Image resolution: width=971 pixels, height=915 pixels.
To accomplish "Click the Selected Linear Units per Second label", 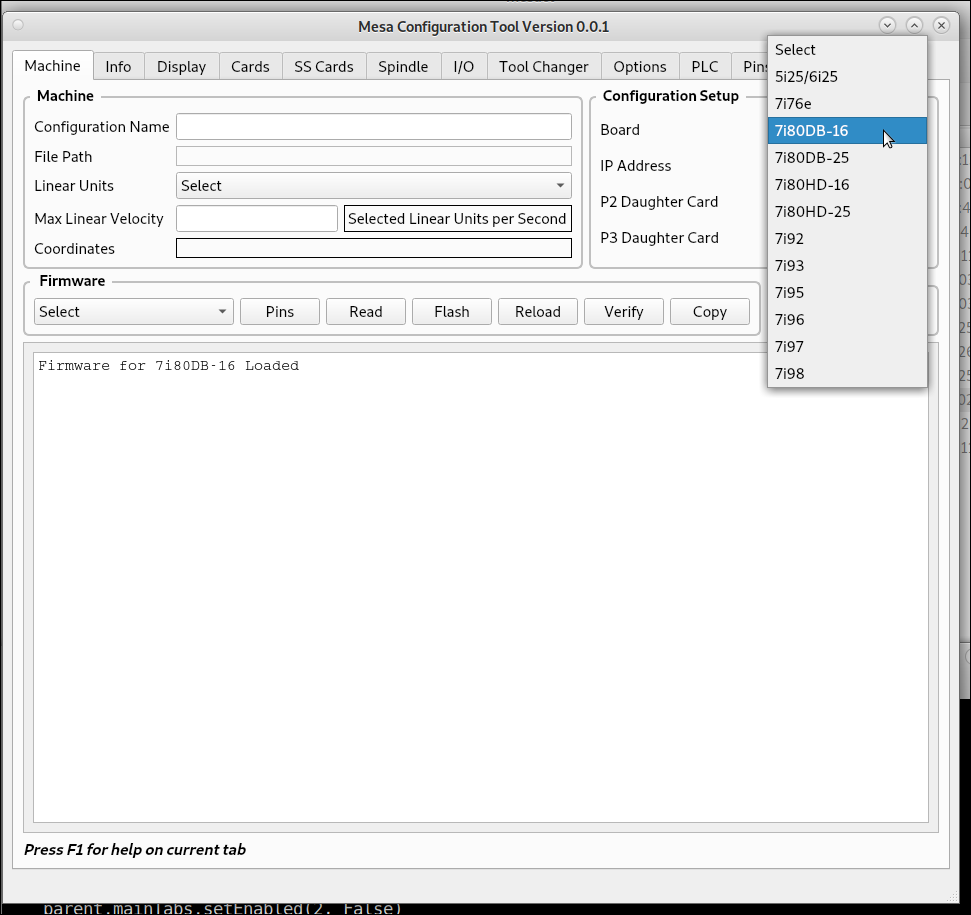I will (x=458, y=219).
